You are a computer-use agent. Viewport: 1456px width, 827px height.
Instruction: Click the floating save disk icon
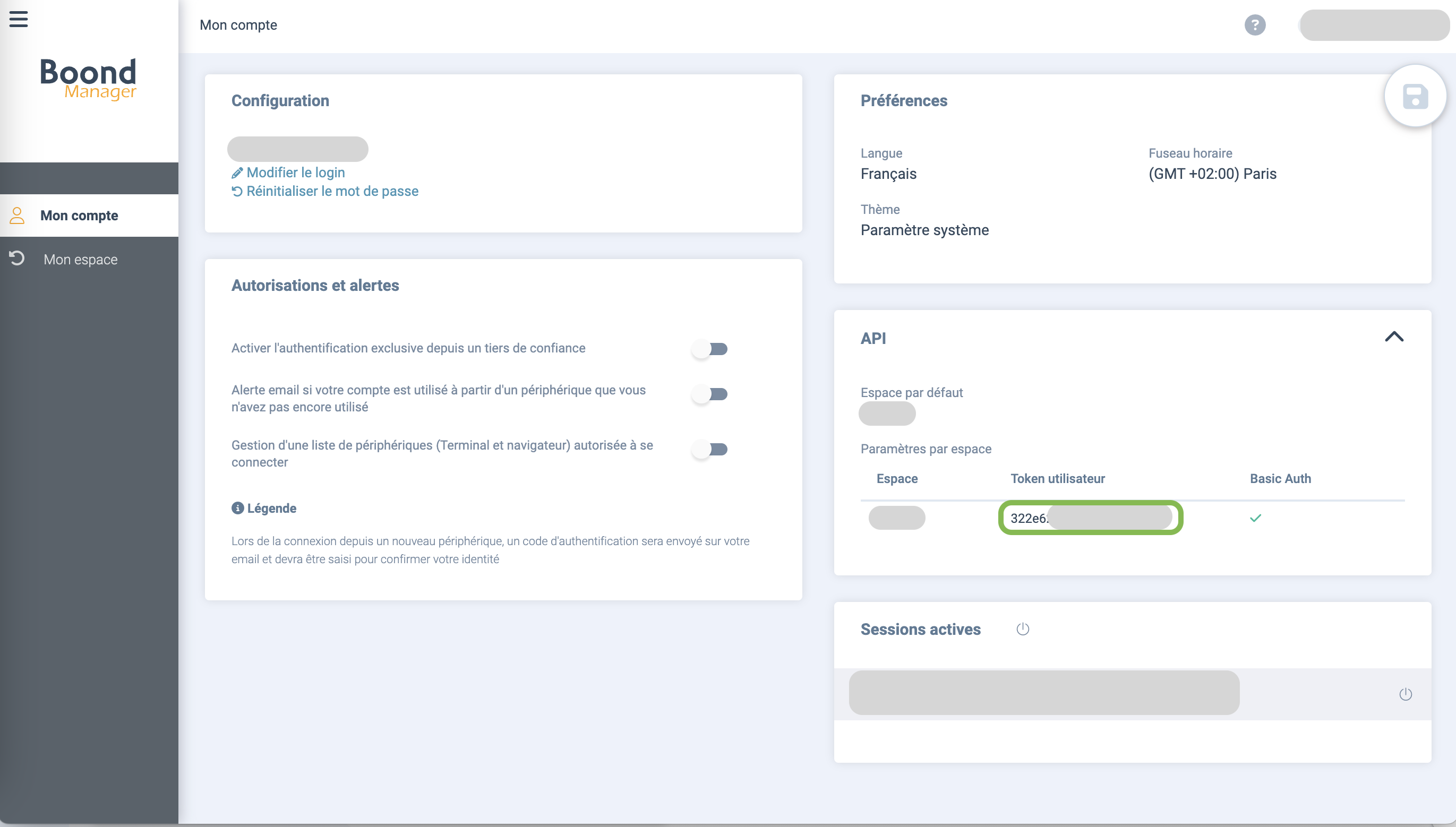1415,96
